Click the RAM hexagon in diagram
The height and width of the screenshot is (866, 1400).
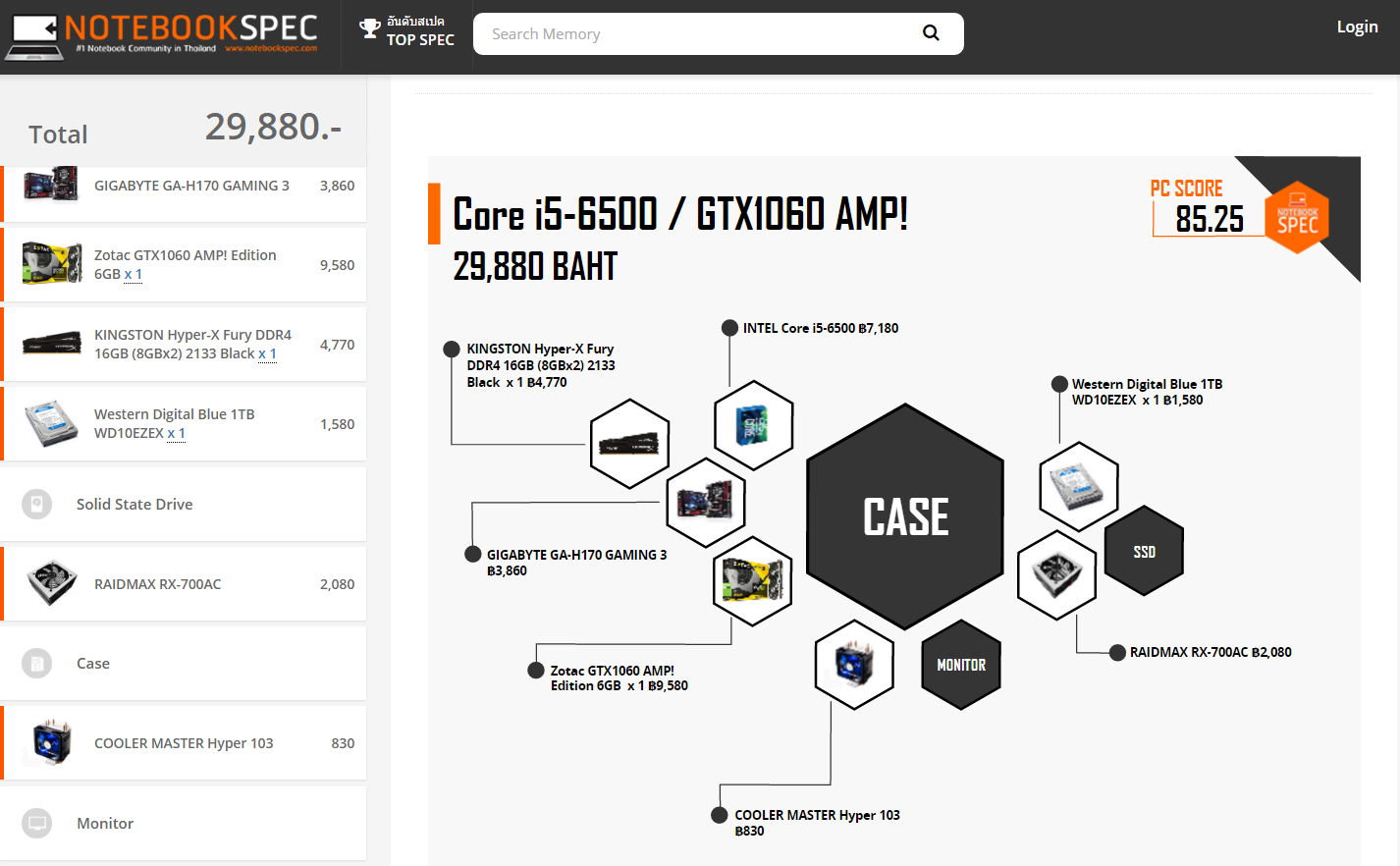(629, 444)
